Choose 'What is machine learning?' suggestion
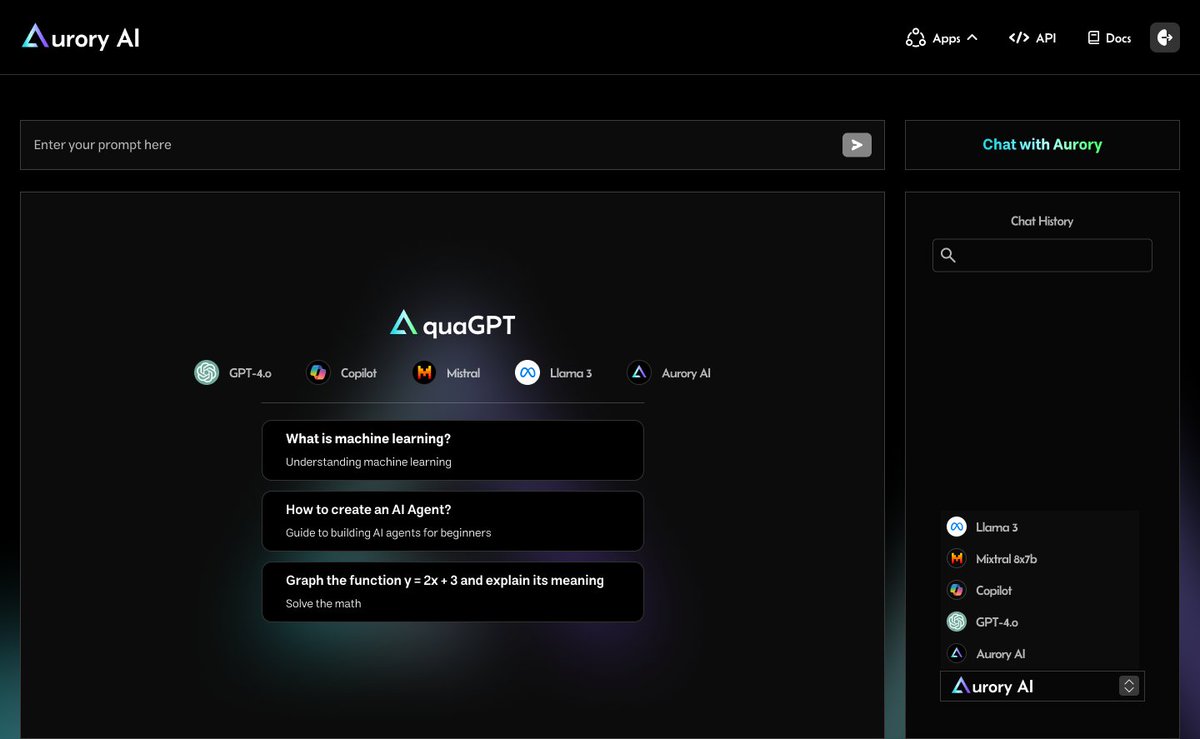The height and width of the screenshot is (739, 1200). pyautogui.click(x=452, y=450)
